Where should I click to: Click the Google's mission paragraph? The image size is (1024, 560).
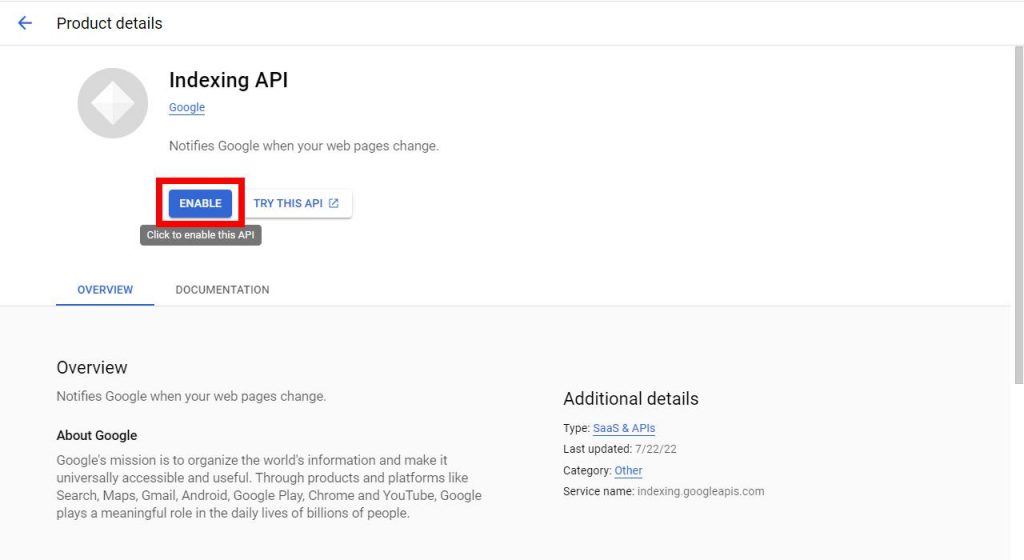269,486
